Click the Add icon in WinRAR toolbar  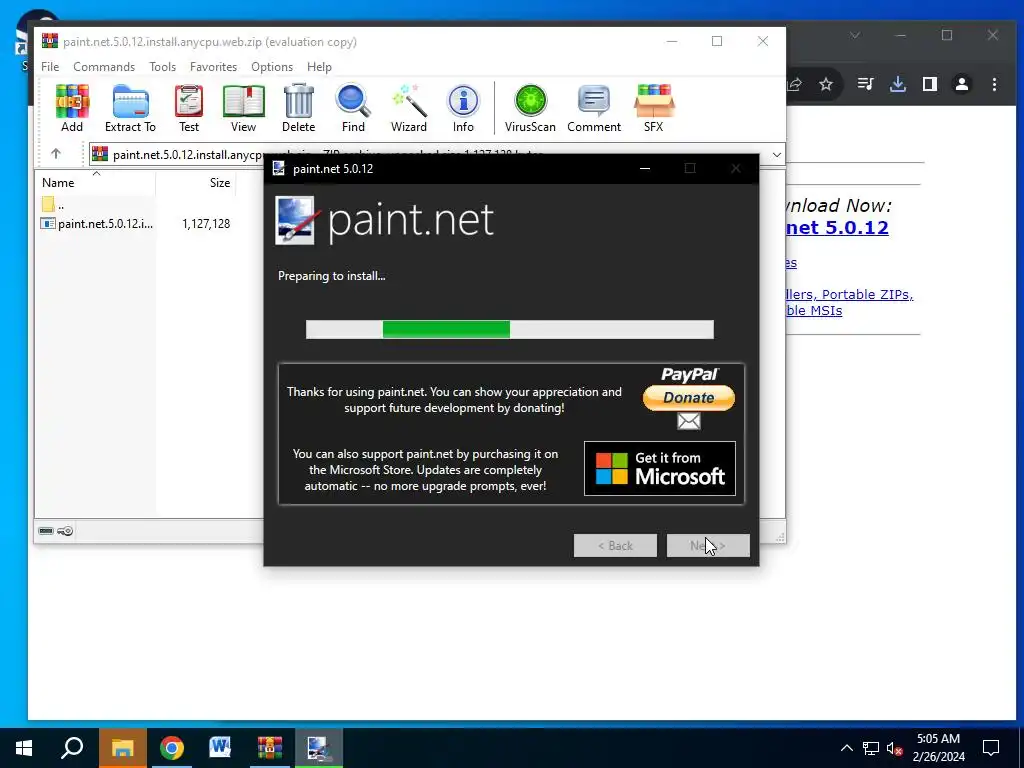pyautogui.click(x=72, y=108)
